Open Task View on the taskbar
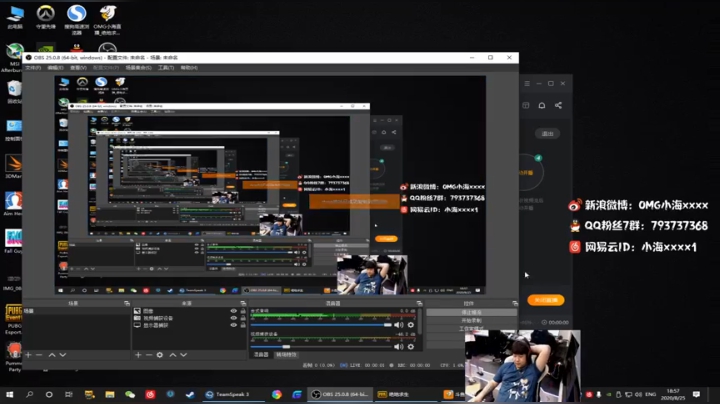 click(x=69, y=394)
